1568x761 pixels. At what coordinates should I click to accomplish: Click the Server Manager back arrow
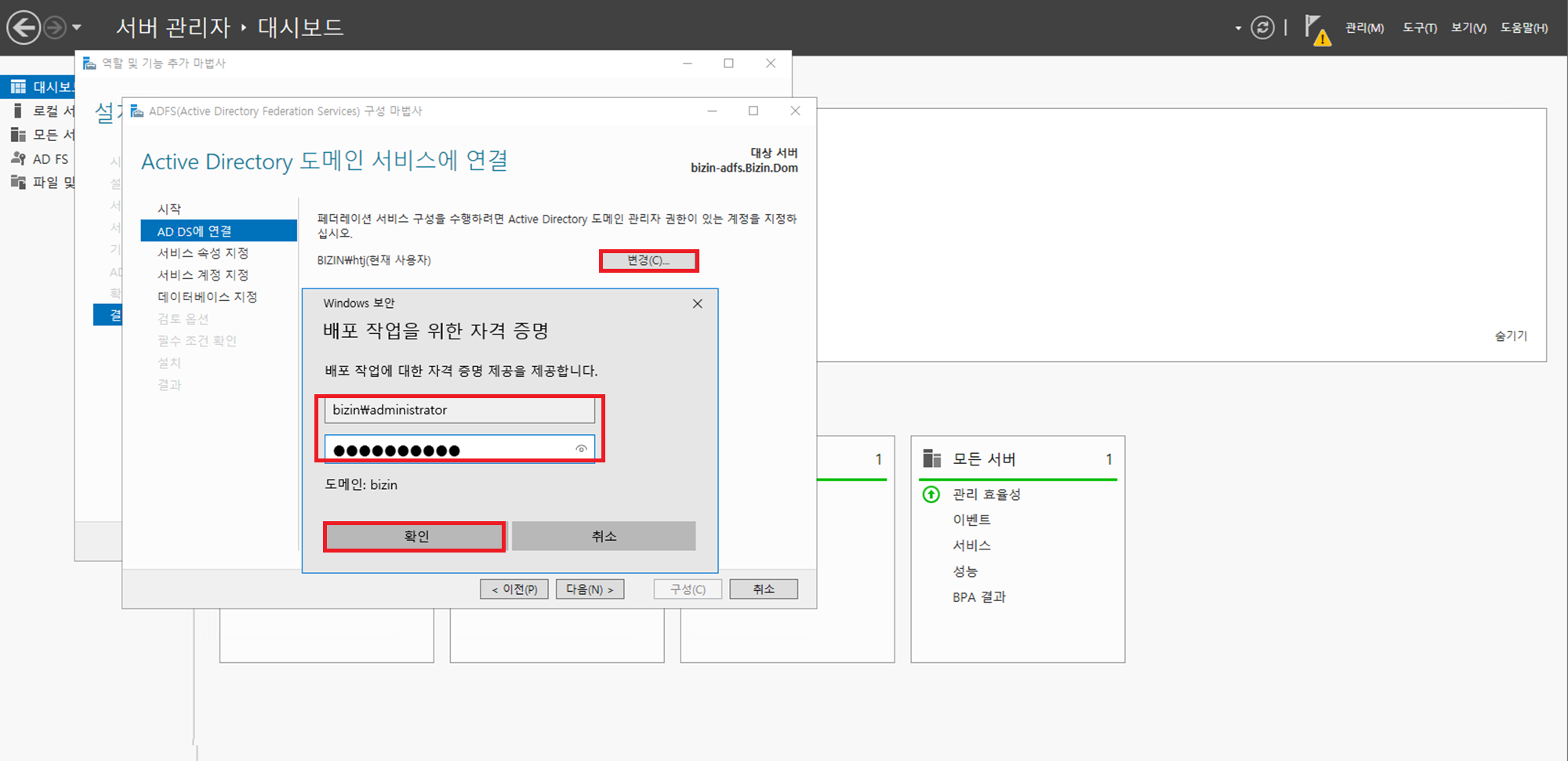tap(24, 27)
